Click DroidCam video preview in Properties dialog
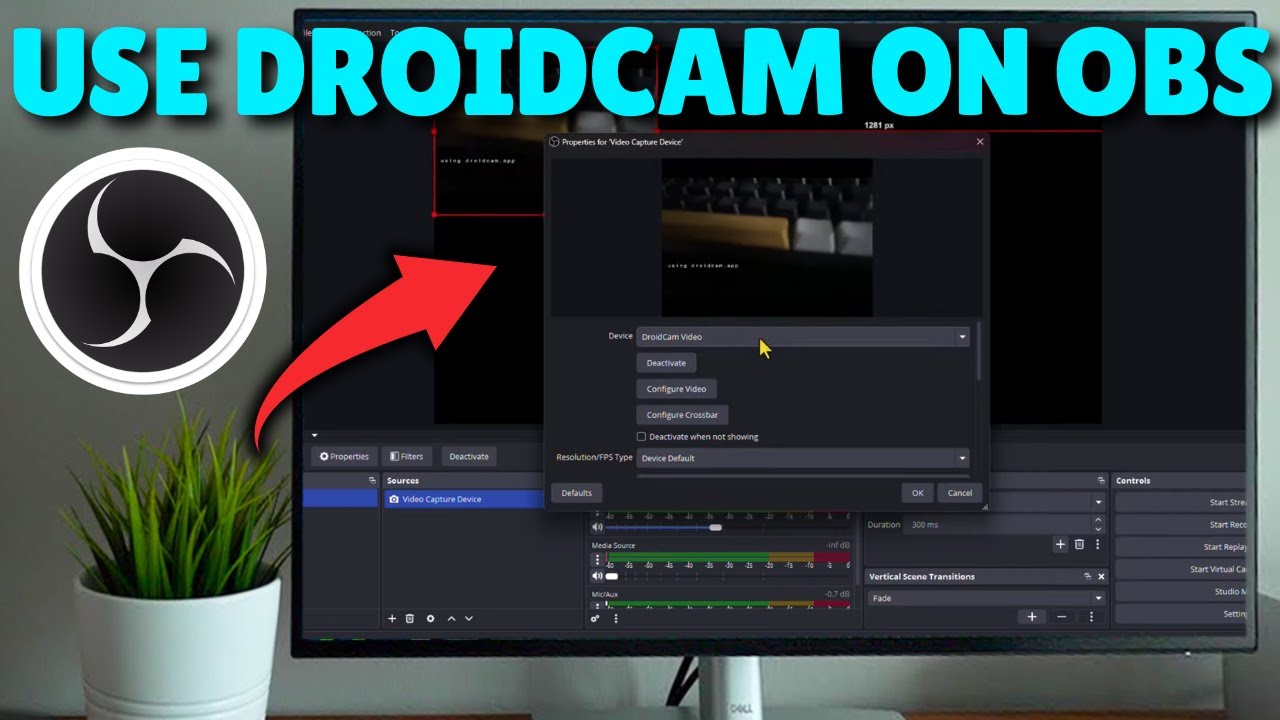This screenshot has width=1280, height=720. [767, 238]
